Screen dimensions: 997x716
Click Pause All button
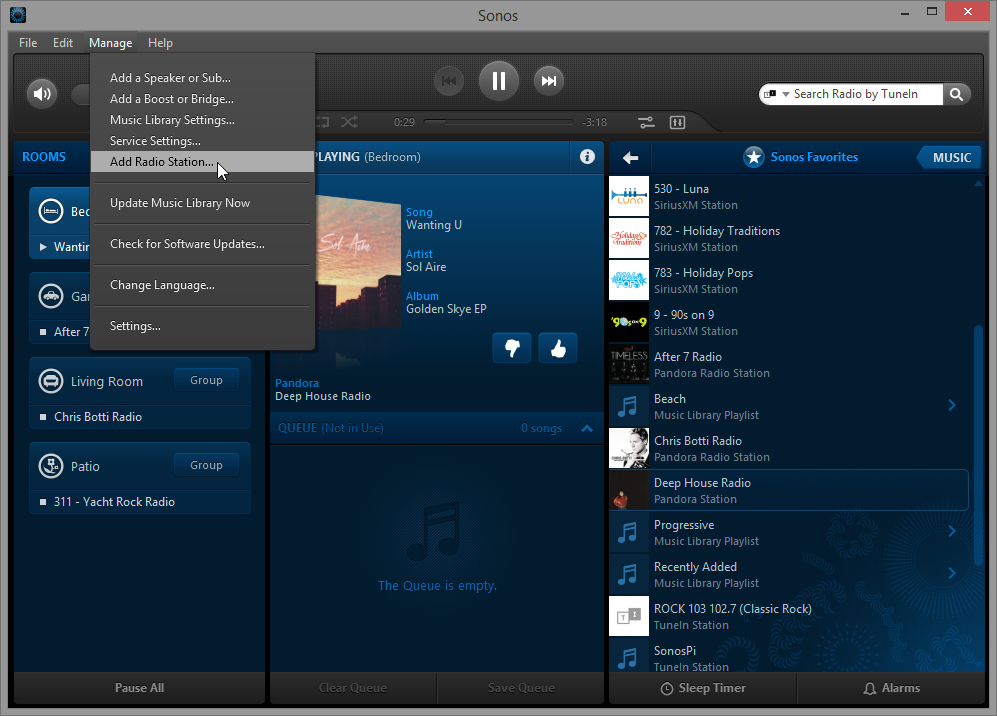point(139,688)
